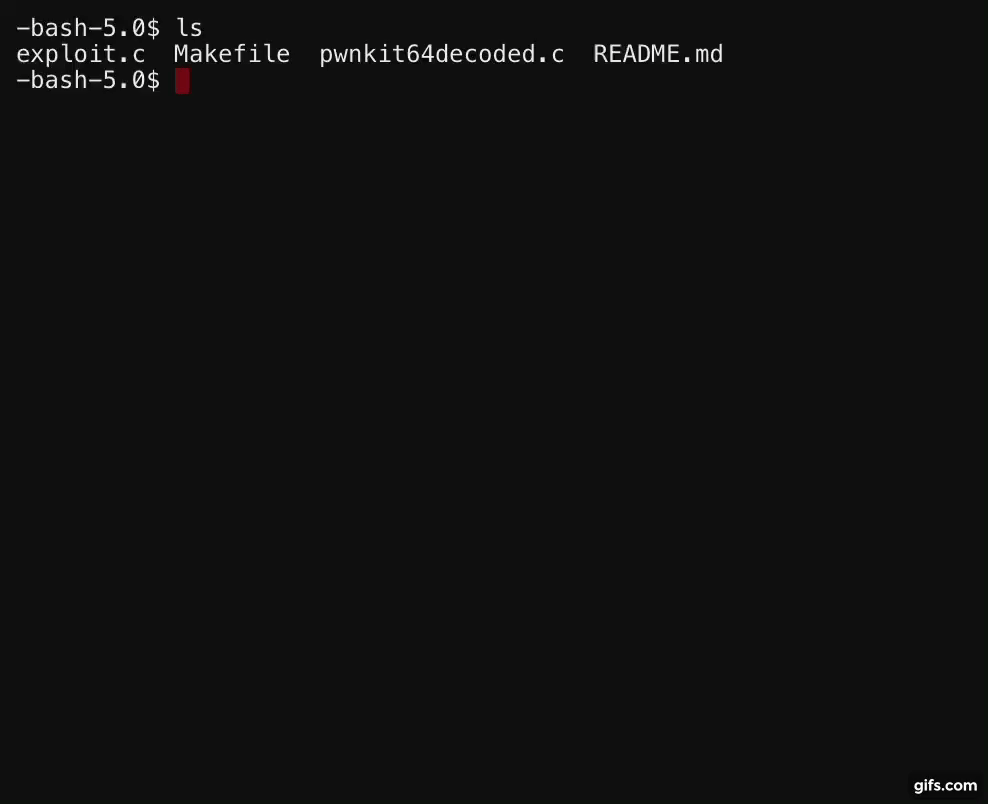
Task: Click the first -bash-5.0$ prompt
Action: [88, 28]
